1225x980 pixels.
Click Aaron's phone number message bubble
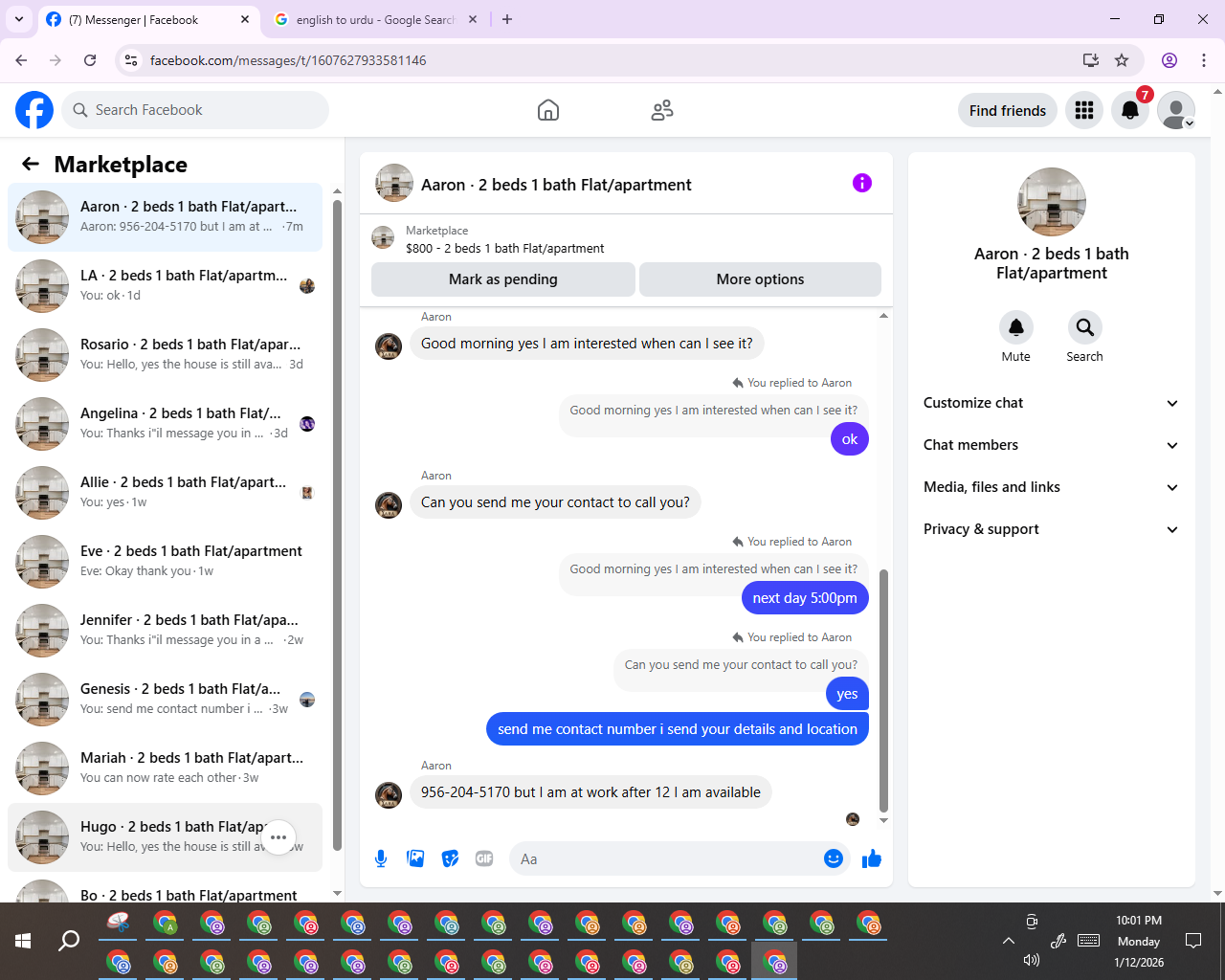pos(590,792)
